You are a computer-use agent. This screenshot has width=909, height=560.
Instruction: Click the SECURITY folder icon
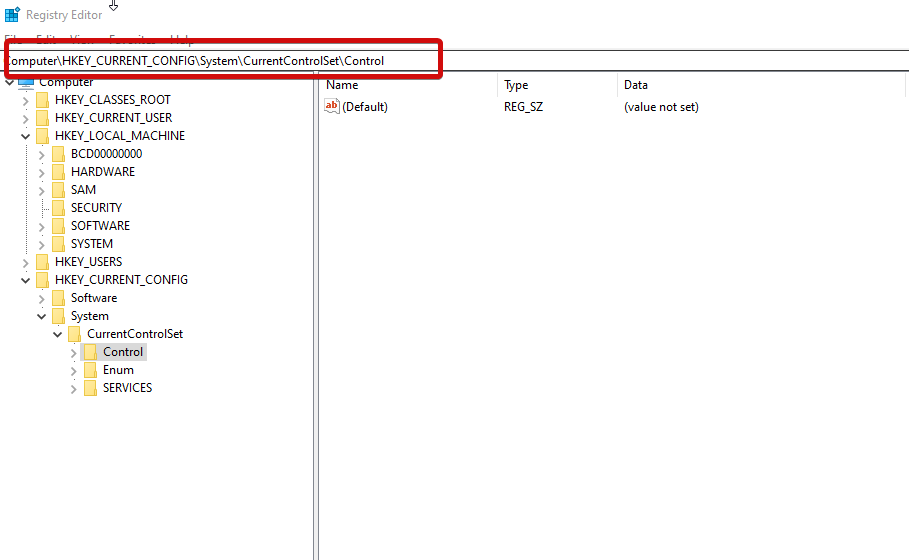(59, 208)
